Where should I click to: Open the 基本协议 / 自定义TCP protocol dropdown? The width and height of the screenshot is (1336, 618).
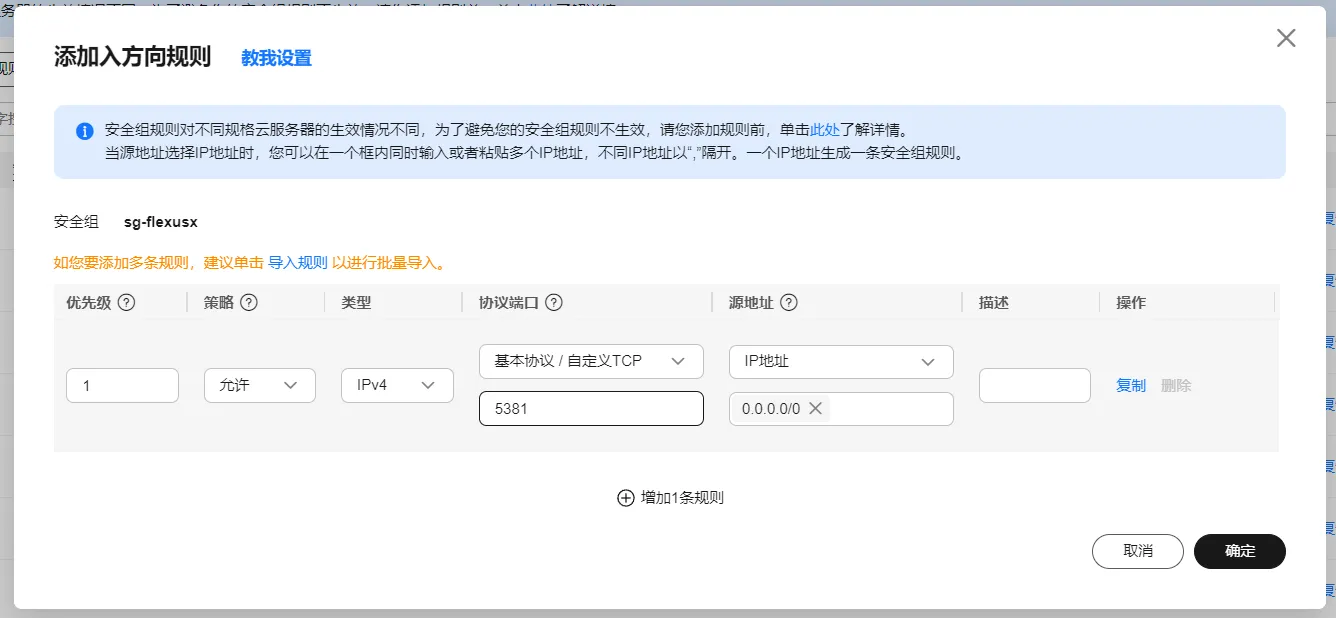[591, 361]
